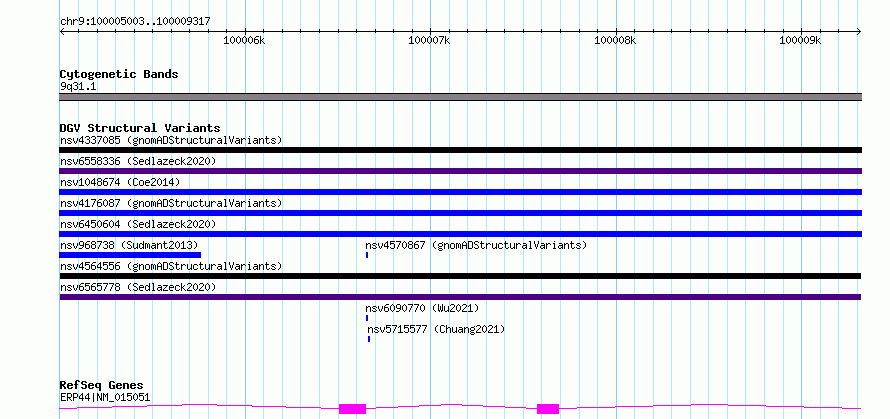Click the 9q31.1 band label
The height and width of the screenshot is (419, 890).
click(78, 87)
